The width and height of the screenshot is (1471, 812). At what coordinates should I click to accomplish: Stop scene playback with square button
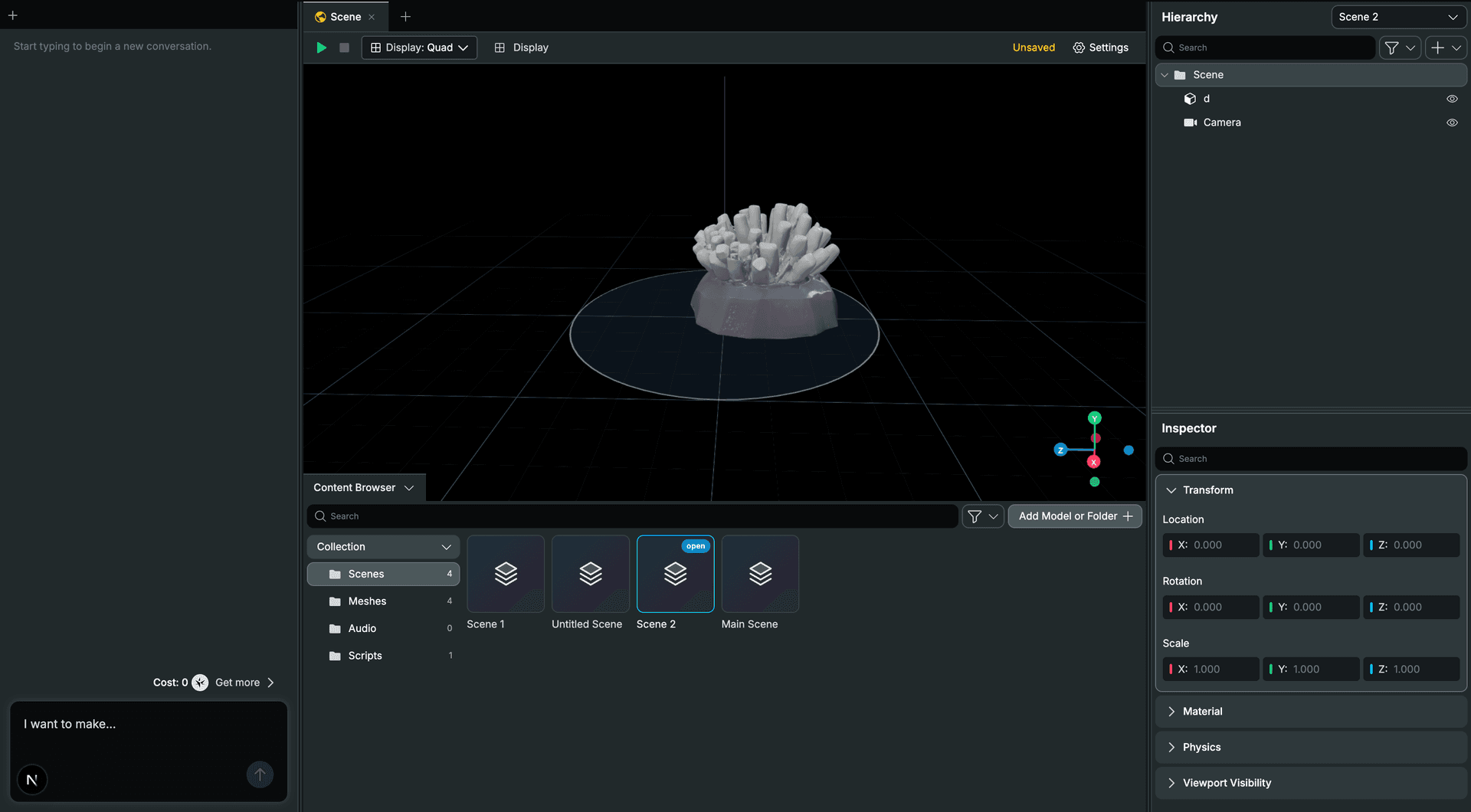click(x=344, y=47)
